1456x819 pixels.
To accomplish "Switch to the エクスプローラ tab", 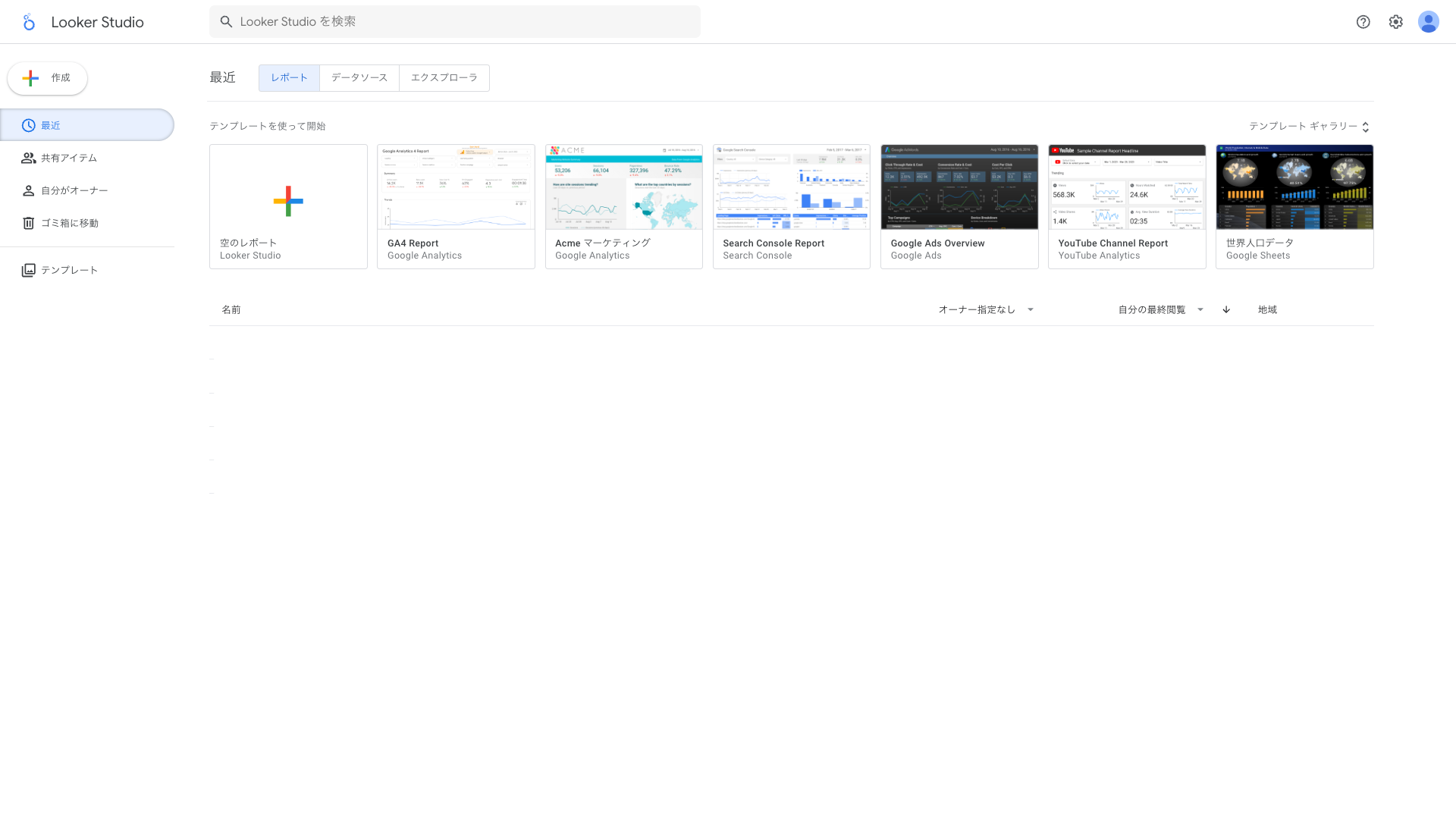I will click(444, 78).
